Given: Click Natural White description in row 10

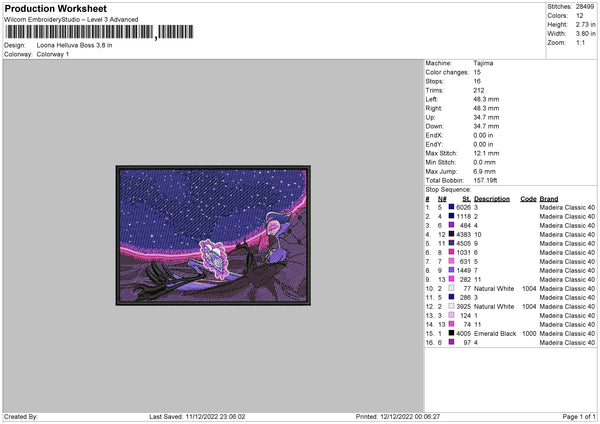Looking at the screenshot, I should 494,288.
